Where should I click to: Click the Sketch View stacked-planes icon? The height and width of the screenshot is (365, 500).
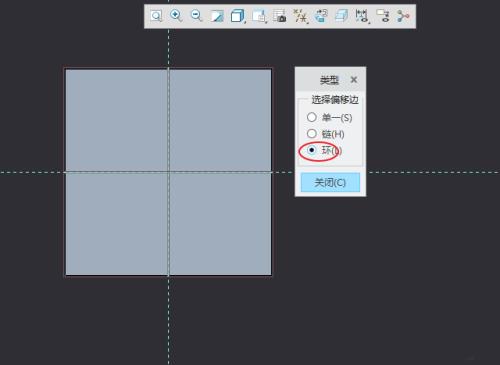pos(341,16)
